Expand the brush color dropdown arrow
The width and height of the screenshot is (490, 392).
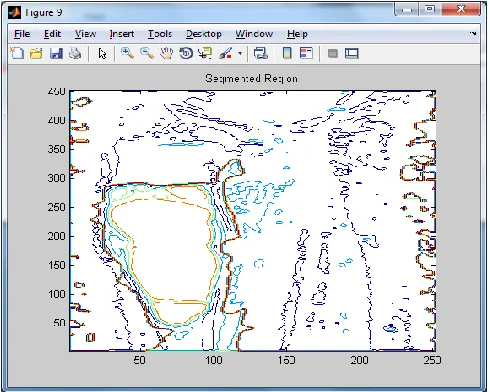click(240, 53)
